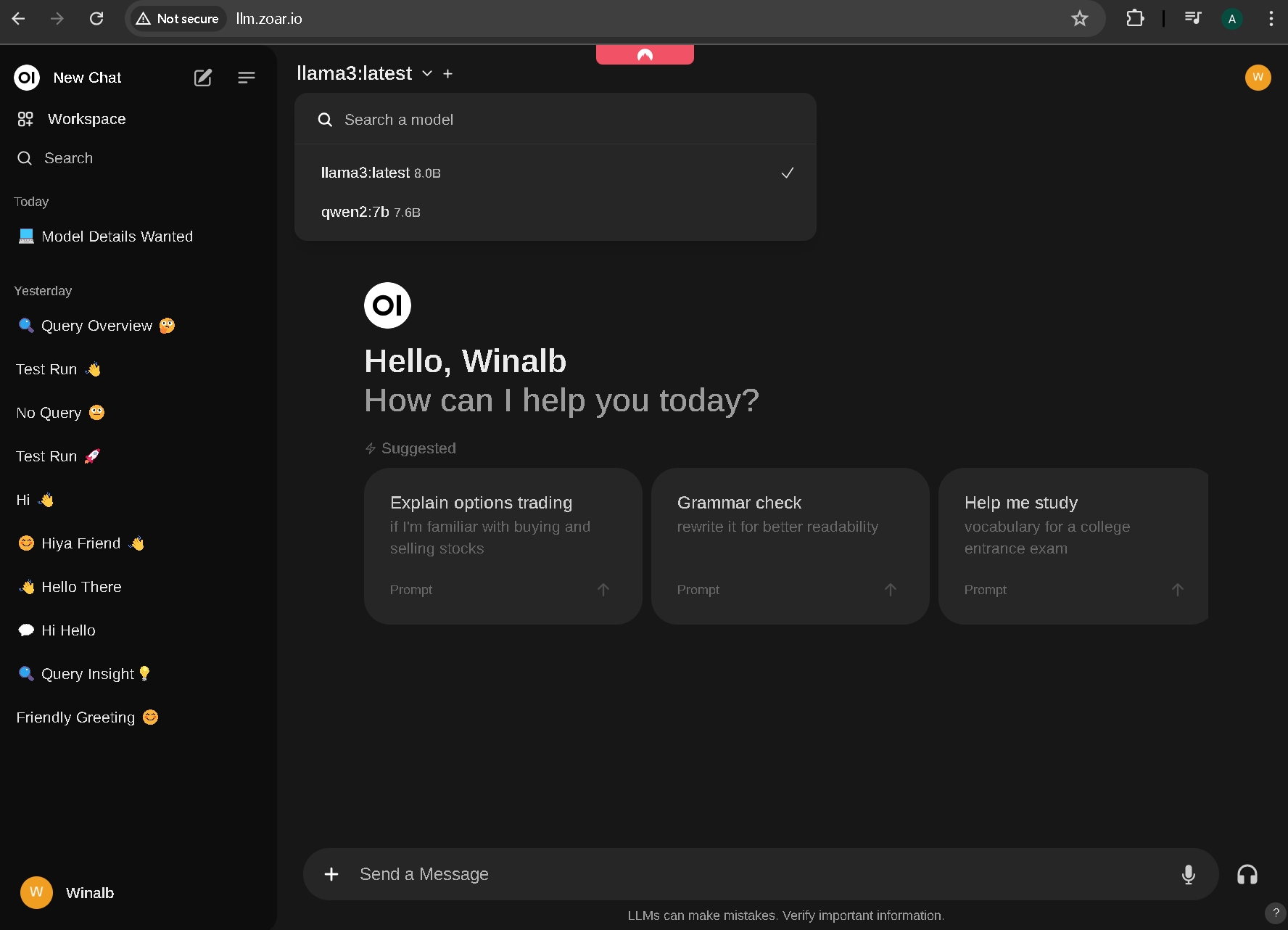Viewport: 1288px width, 930px height.
Task: Click the help question mark button
Action: (1275, 913)
